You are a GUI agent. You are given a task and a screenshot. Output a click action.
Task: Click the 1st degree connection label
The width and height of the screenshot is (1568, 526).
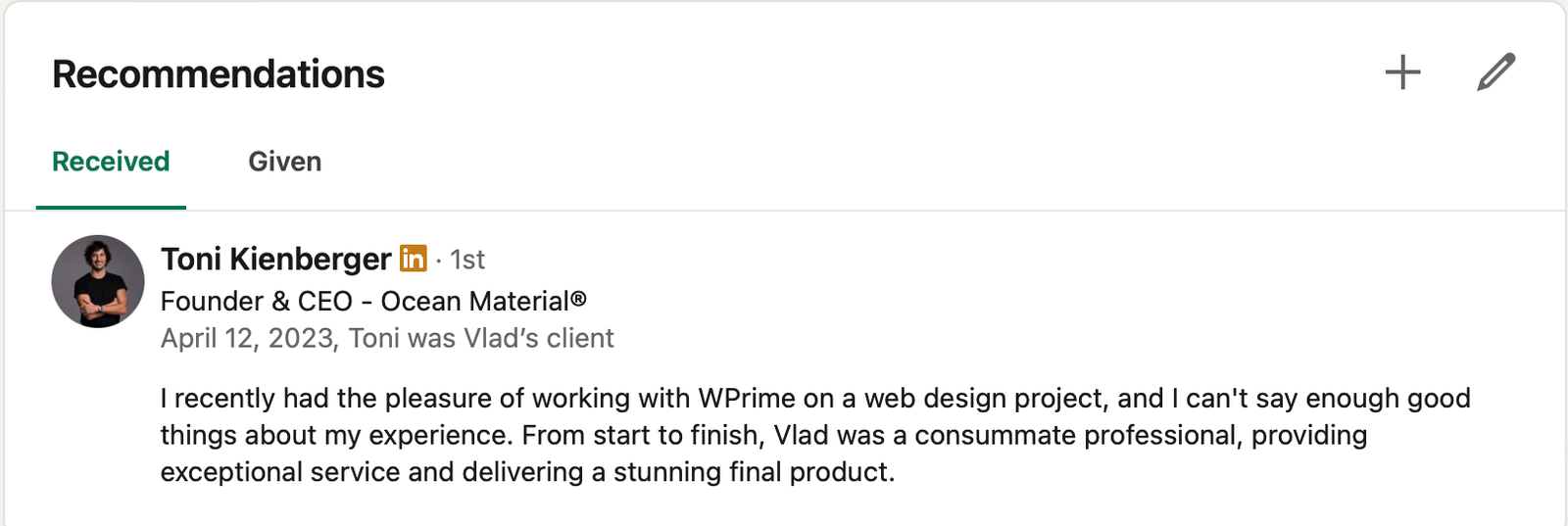point(467,260)
